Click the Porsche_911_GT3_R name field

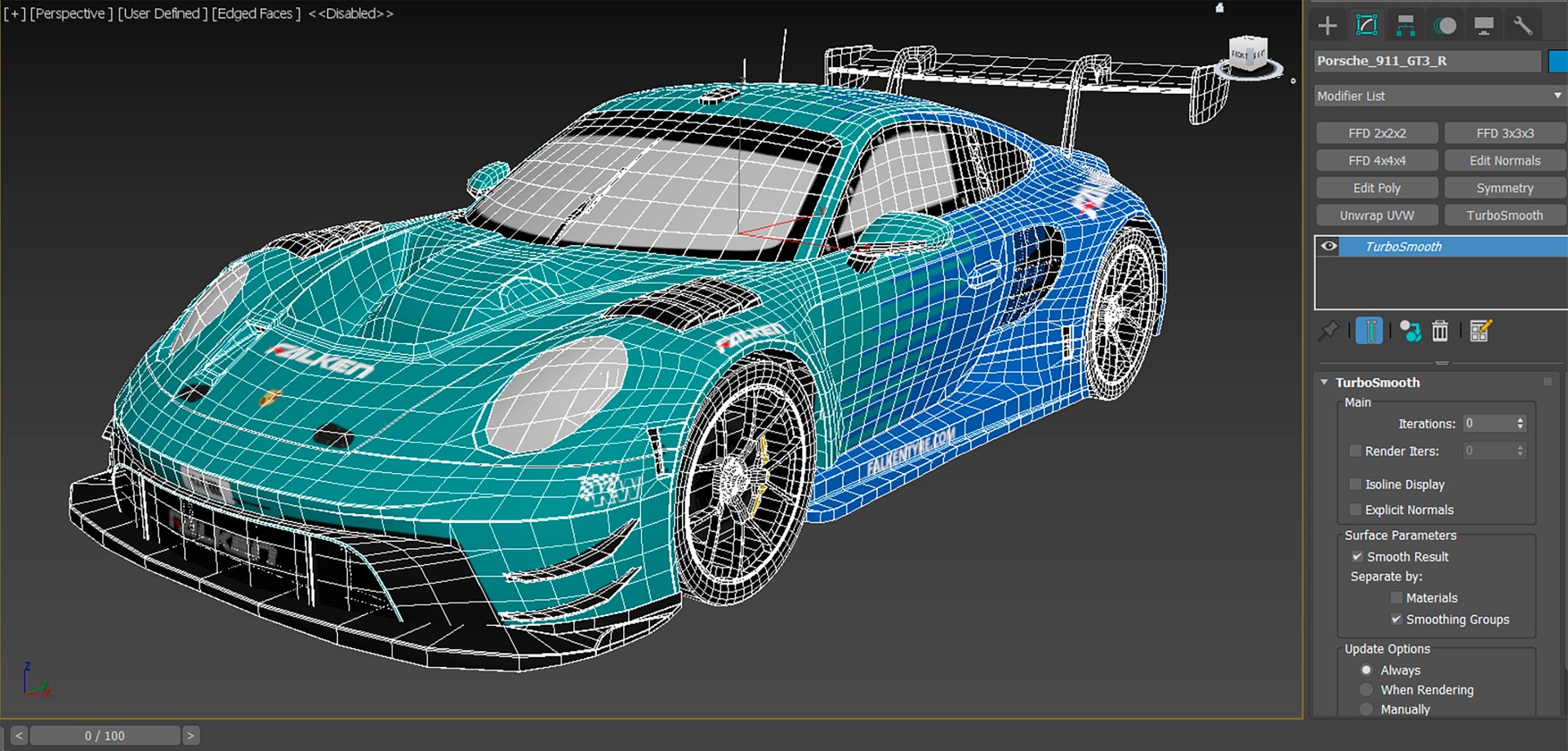1428,61
